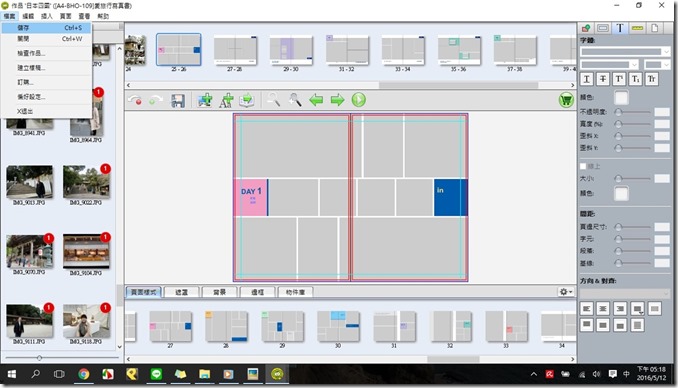
Task: Switch to the 物件庫 clipart tab
Action: pyautogui.click(x=296, y=292)
